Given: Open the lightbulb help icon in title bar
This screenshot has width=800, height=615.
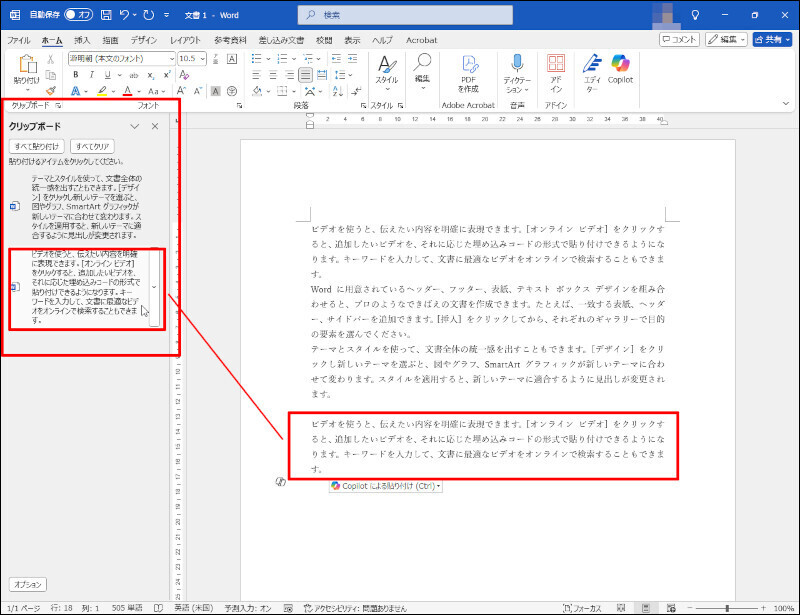Looking at the screenshot, I should pos(695,15).
